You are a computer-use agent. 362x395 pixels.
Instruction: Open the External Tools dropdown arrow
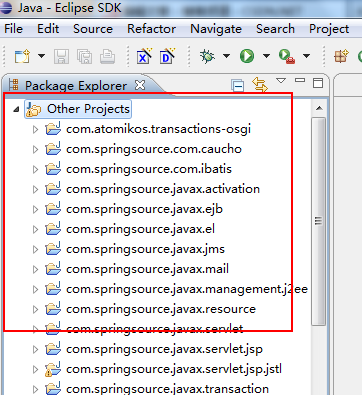tap(306, 56)
